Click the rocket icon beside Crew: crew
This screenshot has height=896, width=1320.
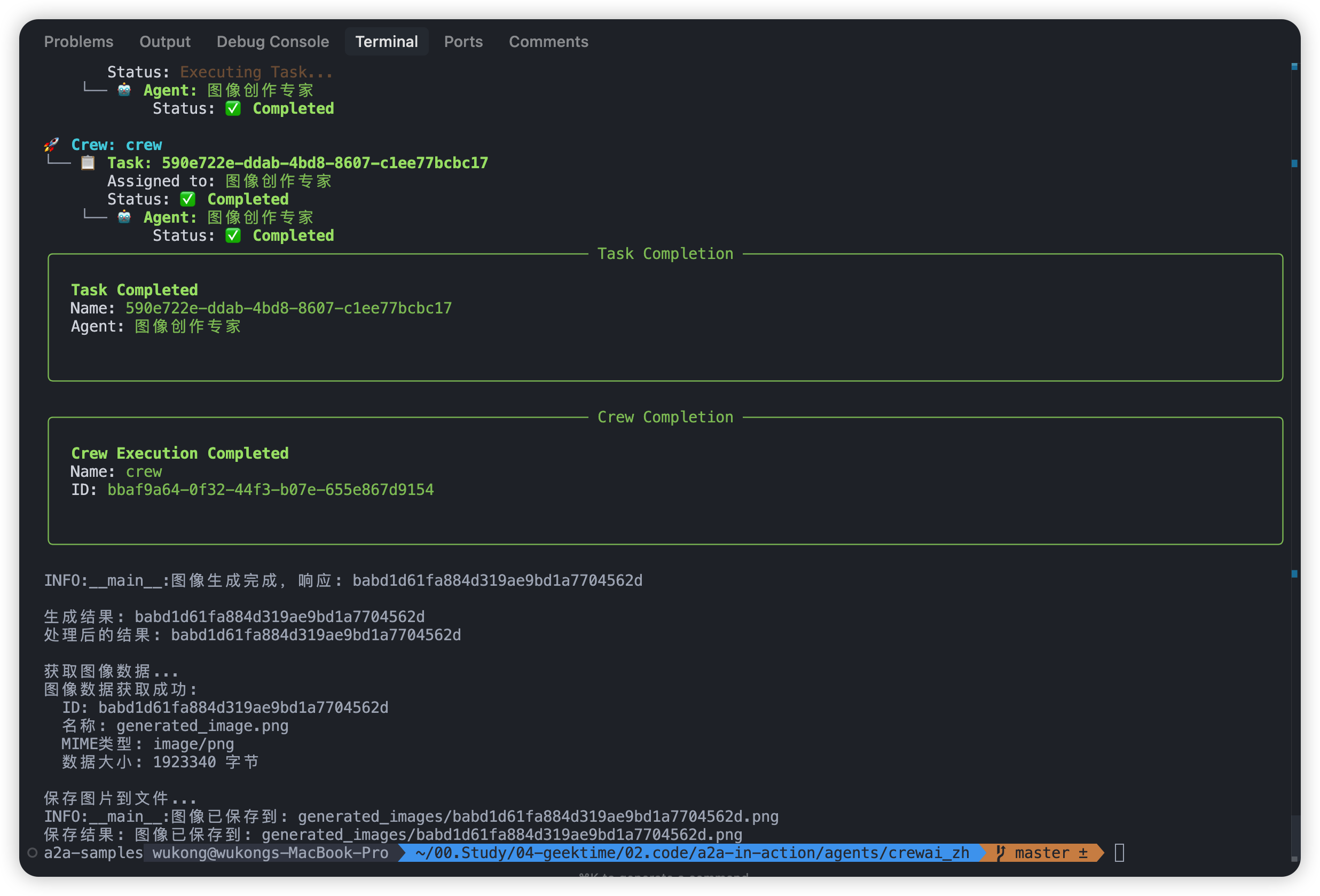point(52,144)
